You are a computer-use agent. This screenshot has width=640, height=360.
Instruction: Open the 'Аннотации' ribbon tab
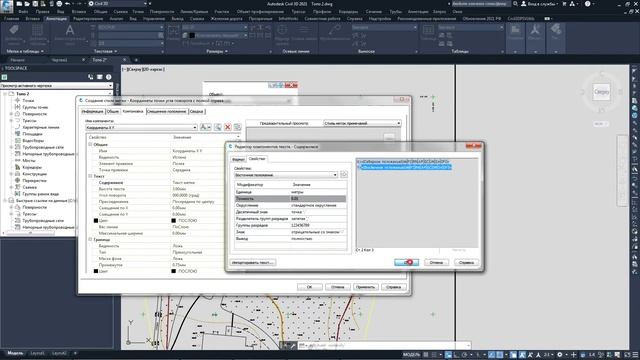pyautogui.click(x=56, y=19)
